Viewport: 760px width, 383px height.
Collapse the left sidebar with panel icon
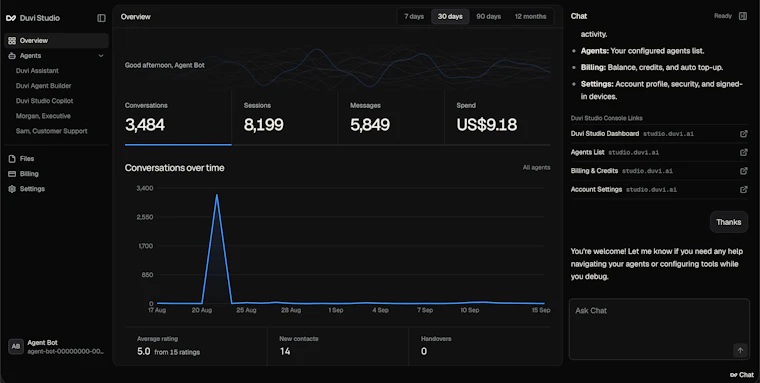tap(101, 18)
